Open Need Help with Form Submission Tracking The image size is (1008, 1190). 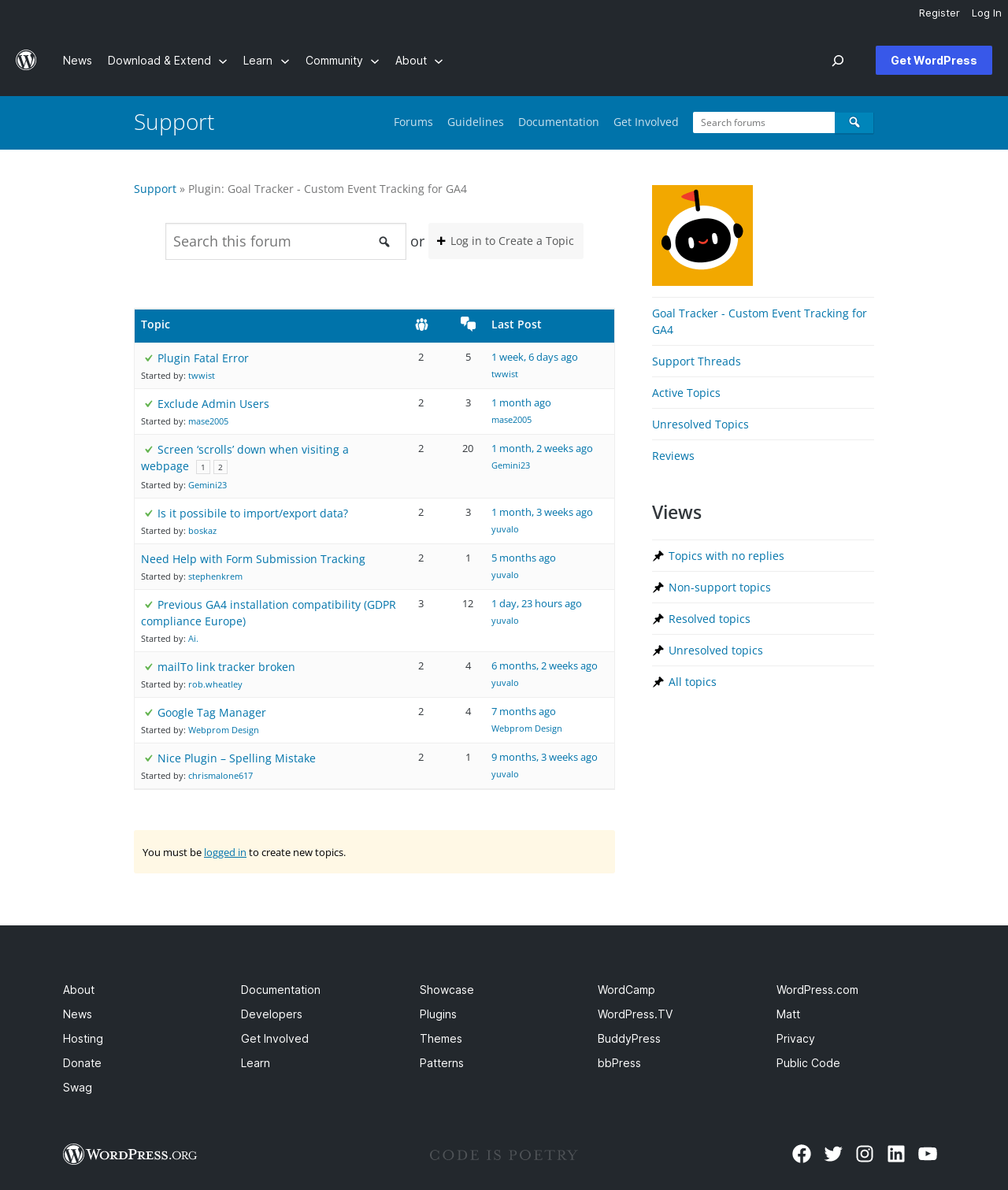pyautogui.click(x=253, y=559)
